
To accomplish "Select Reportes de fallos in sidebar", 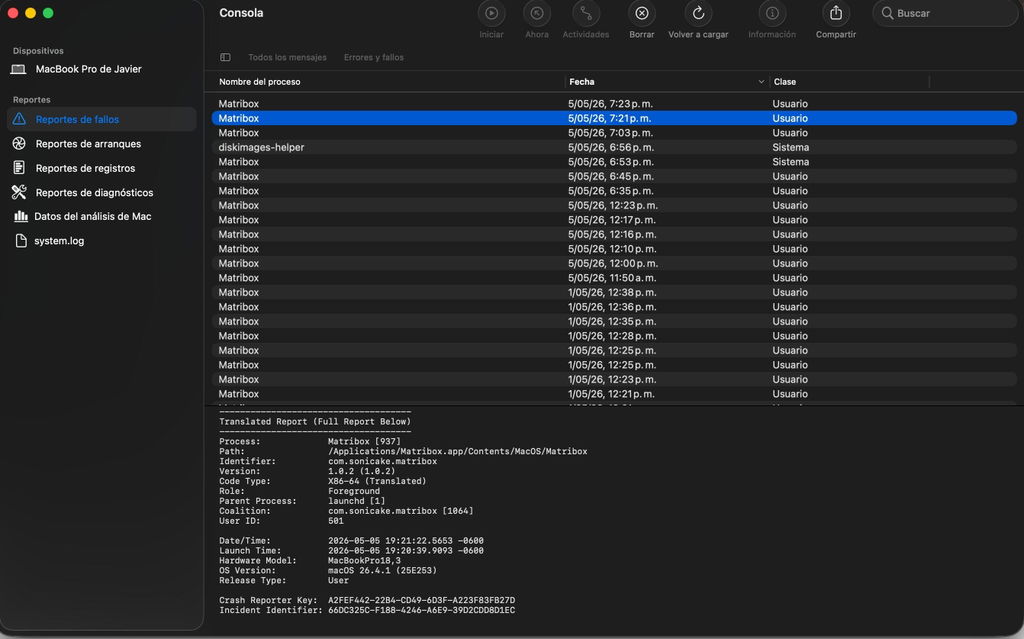I will click(x=101, y=119).
